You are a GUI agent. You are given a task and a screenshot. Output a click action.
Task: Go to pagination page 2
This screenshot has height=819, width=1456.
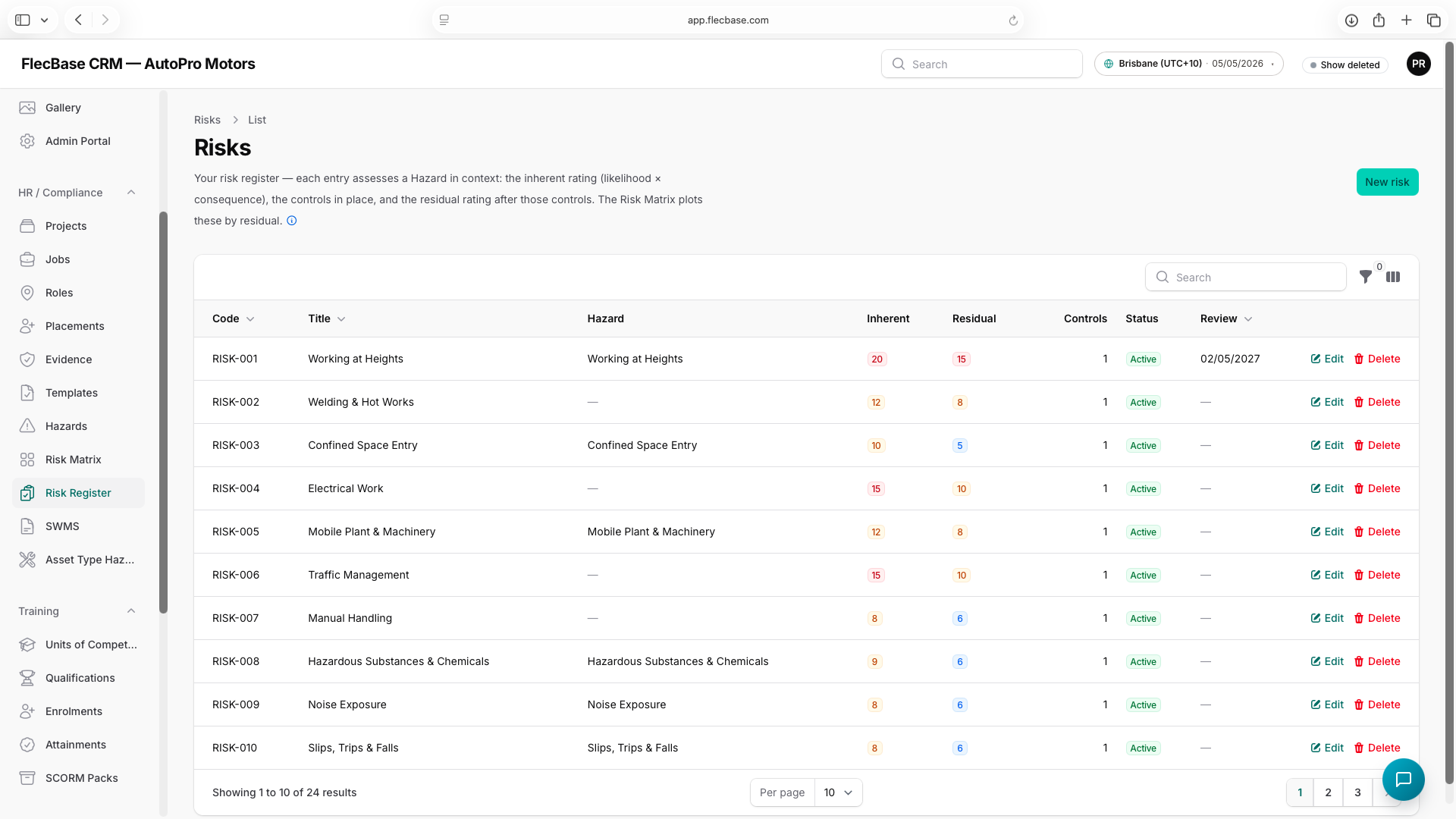click(x=1328, y=792)
